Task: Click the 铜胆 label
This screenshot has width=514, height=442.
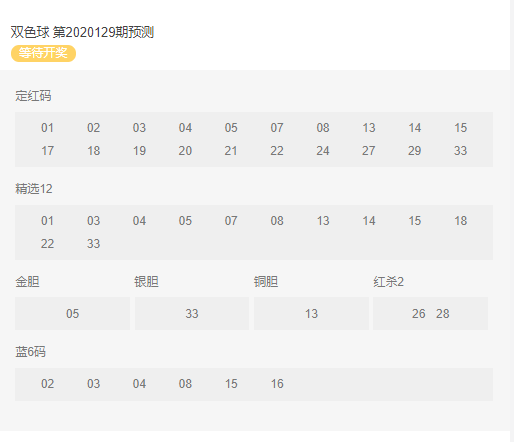Action: point(266,282)
